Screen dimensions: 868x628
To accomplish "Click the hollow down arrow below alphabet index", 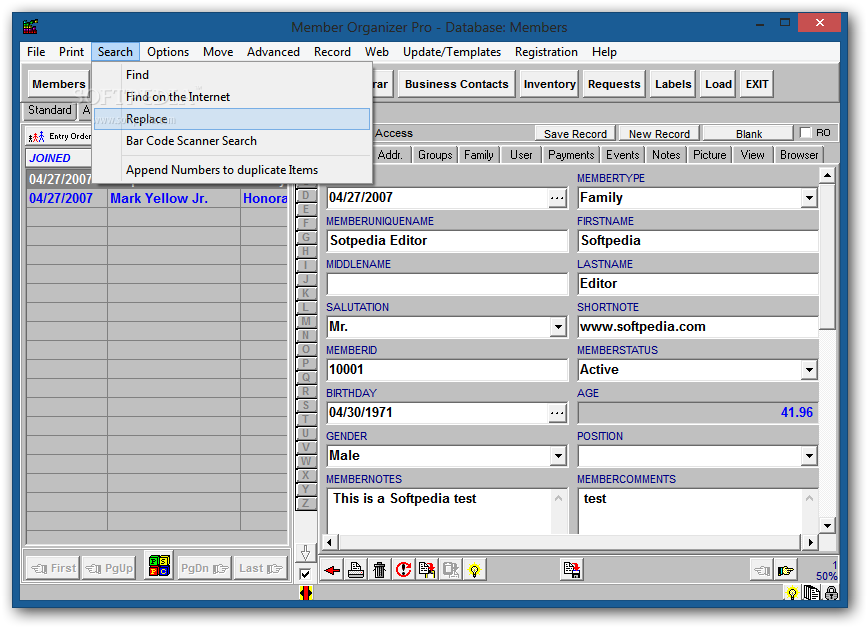I will click(x=305, y=552).
